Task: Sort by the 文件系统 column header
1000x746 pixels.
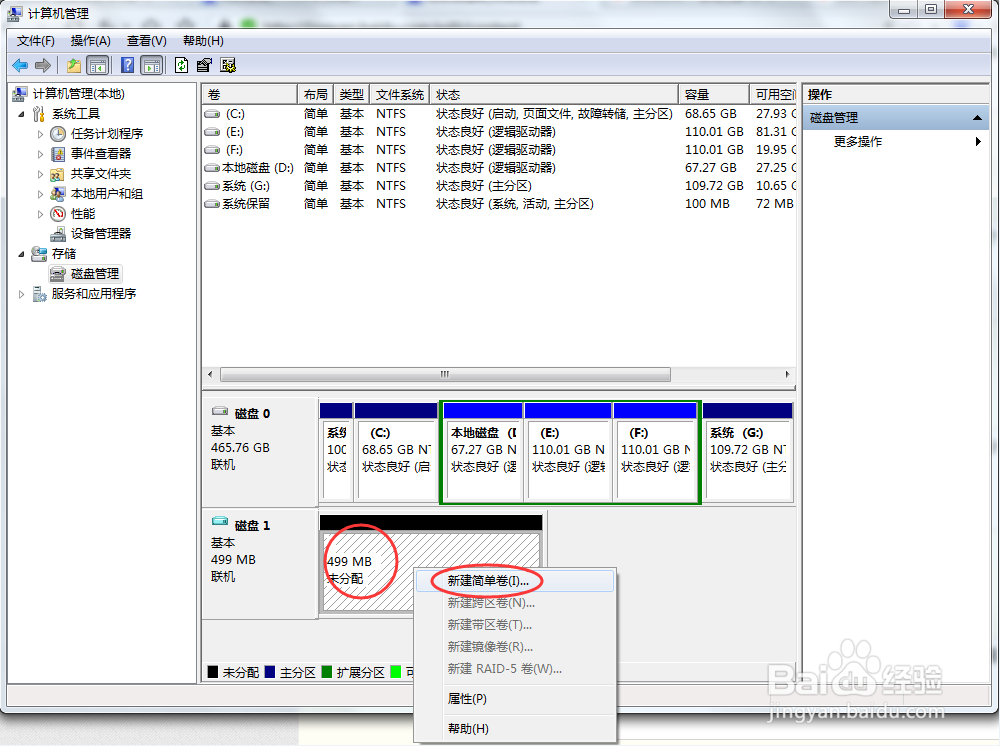Action: point(399,94)
